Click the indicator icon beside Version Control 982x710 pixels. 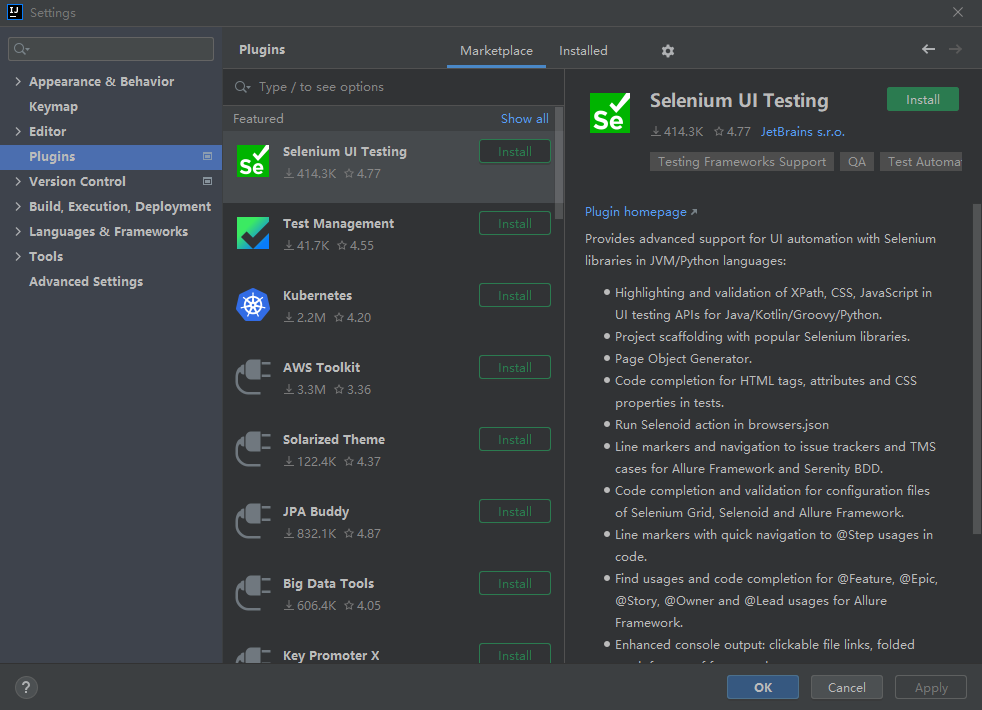[x=207, y=181]
